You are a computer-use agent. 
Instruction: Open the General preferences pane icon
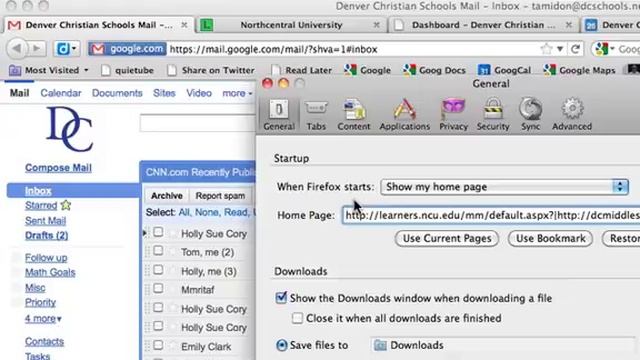[x=279, y=115]
